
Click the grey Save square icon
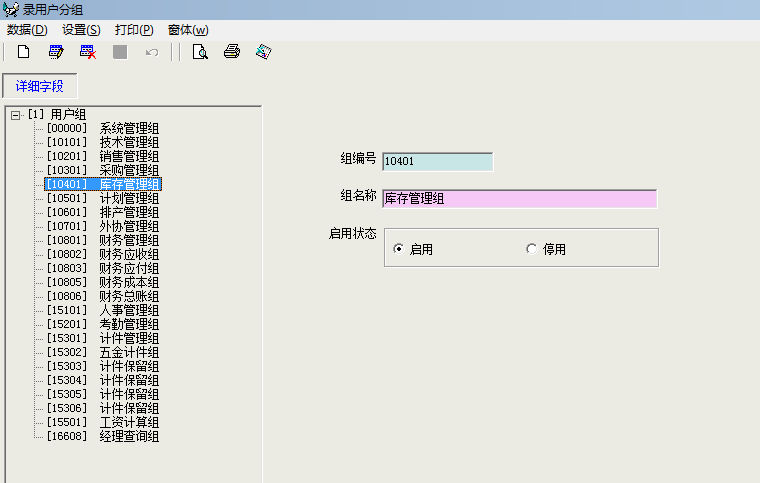[x=120, y=52]
